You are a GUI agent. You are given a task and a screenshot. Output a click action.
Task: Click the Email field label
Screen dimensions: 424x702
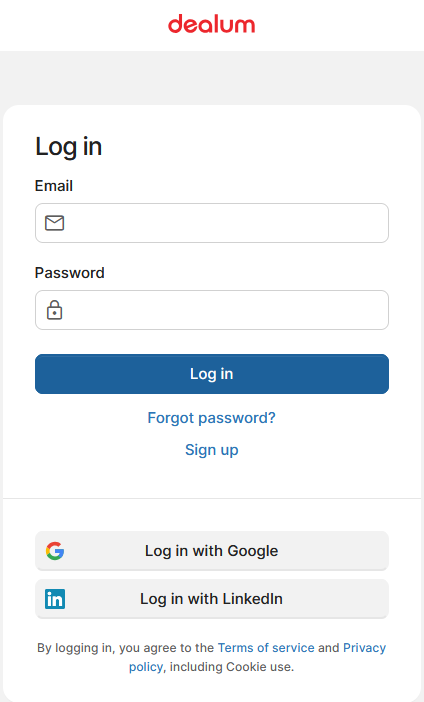pos(54,186)
